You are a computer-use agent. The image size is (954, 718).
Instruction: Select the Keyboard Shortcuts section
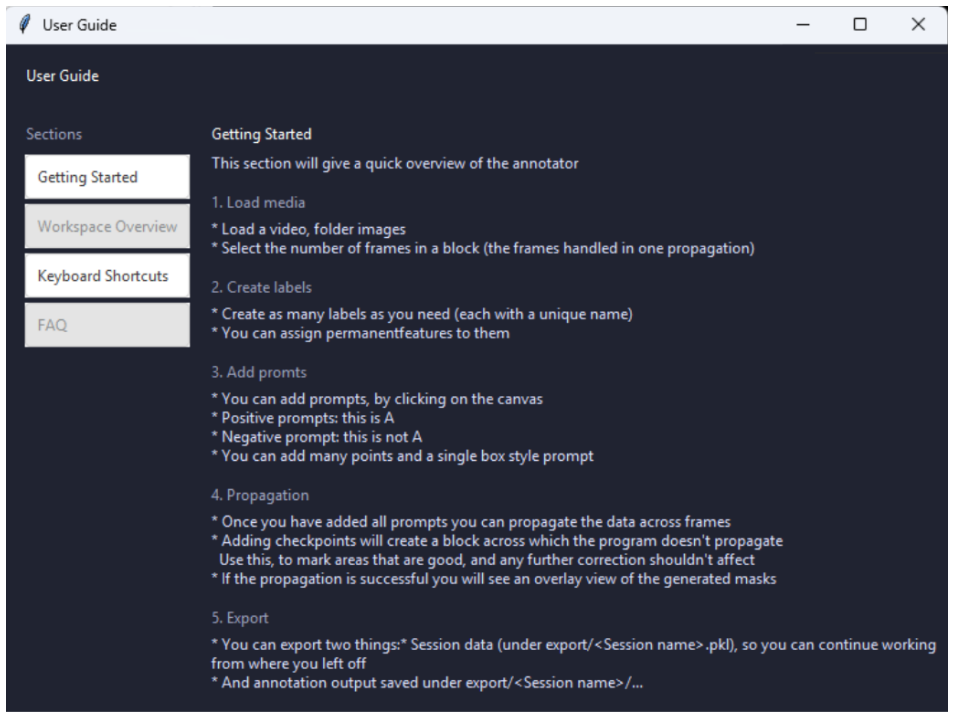coord(107,276)
